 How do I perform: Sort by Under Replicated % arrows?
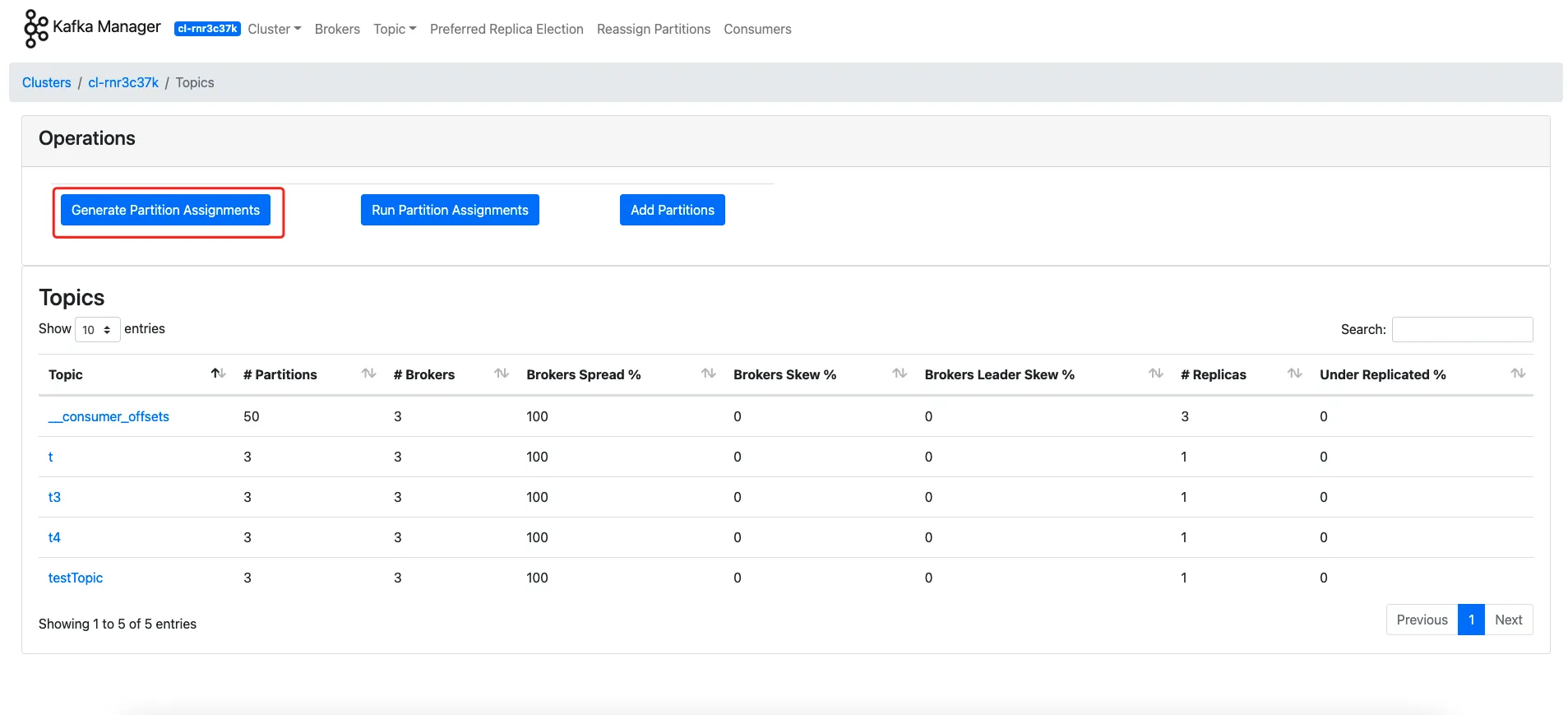pos(1518,374)
